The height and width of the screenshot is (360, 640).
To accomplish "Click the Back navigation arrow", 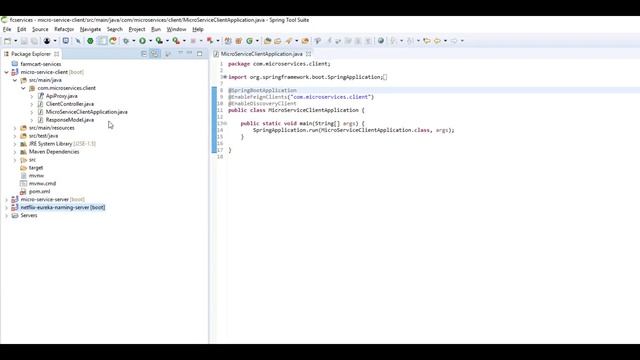I will click(437, 41).
